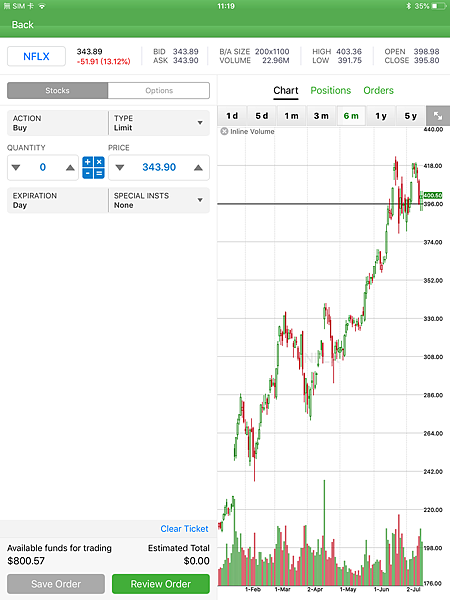The height and width of the screenshot is (600, 450).
Task: Tap the $800.57 available funds amount
Action: pyautogui.click(x=26, y=561)
